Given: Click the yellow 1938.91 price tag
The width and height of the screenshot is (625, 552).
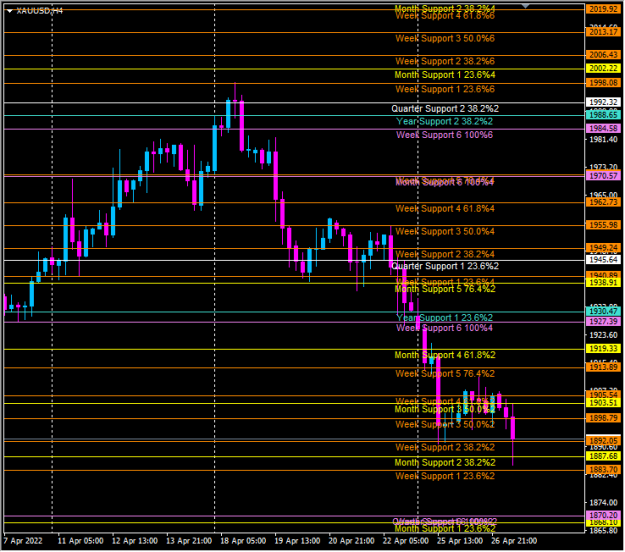Looking at the screenshot, I should (x=603, y=283).
